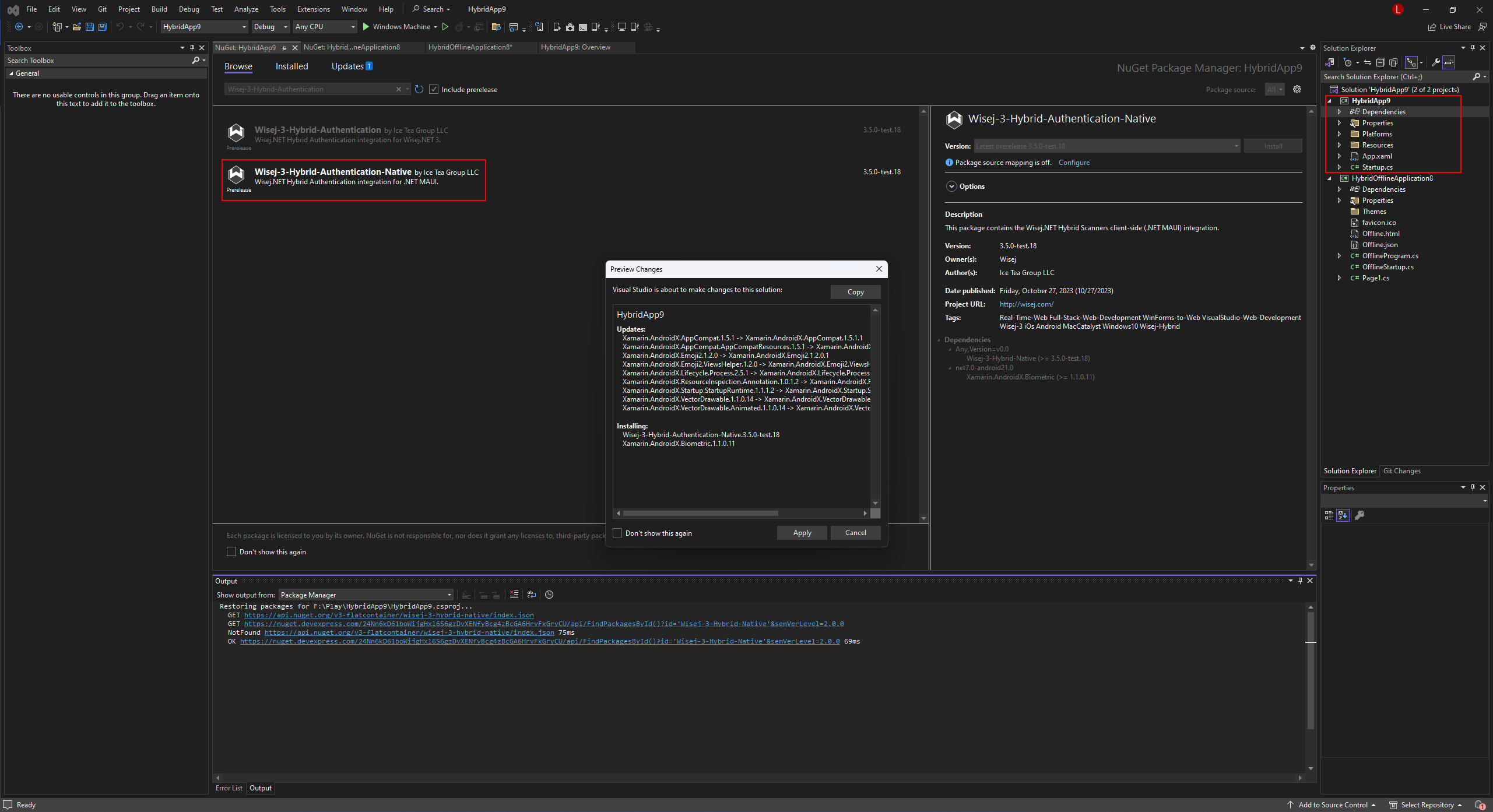Click the Open File folder icon
Screen dimensions: 1493x812
tap(76, 27)
